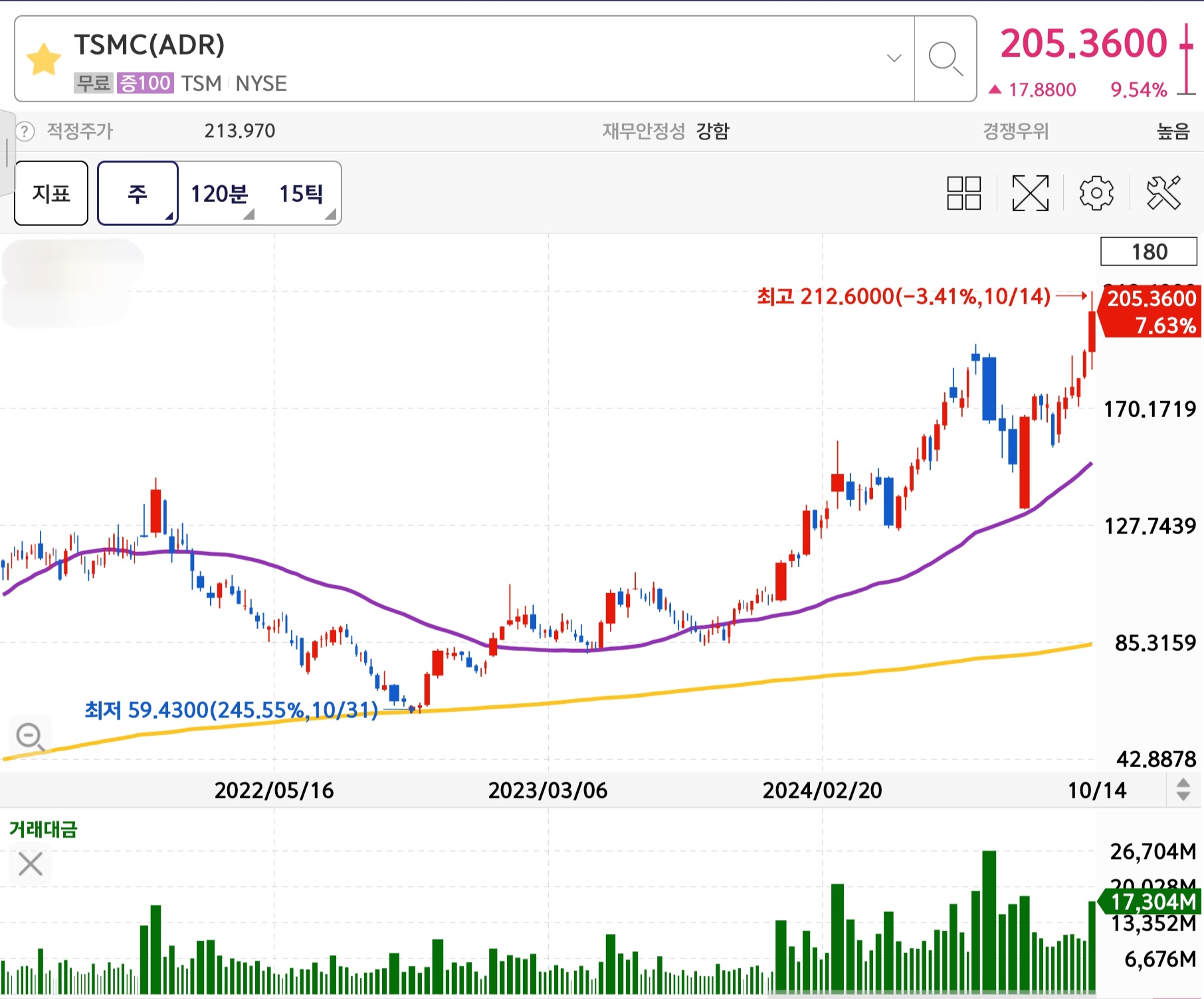The height and width of the screenshot is (999, 1204).
Task: Open dropdown corner arrow on 120분 tab
Action: [x=249, y=214]
